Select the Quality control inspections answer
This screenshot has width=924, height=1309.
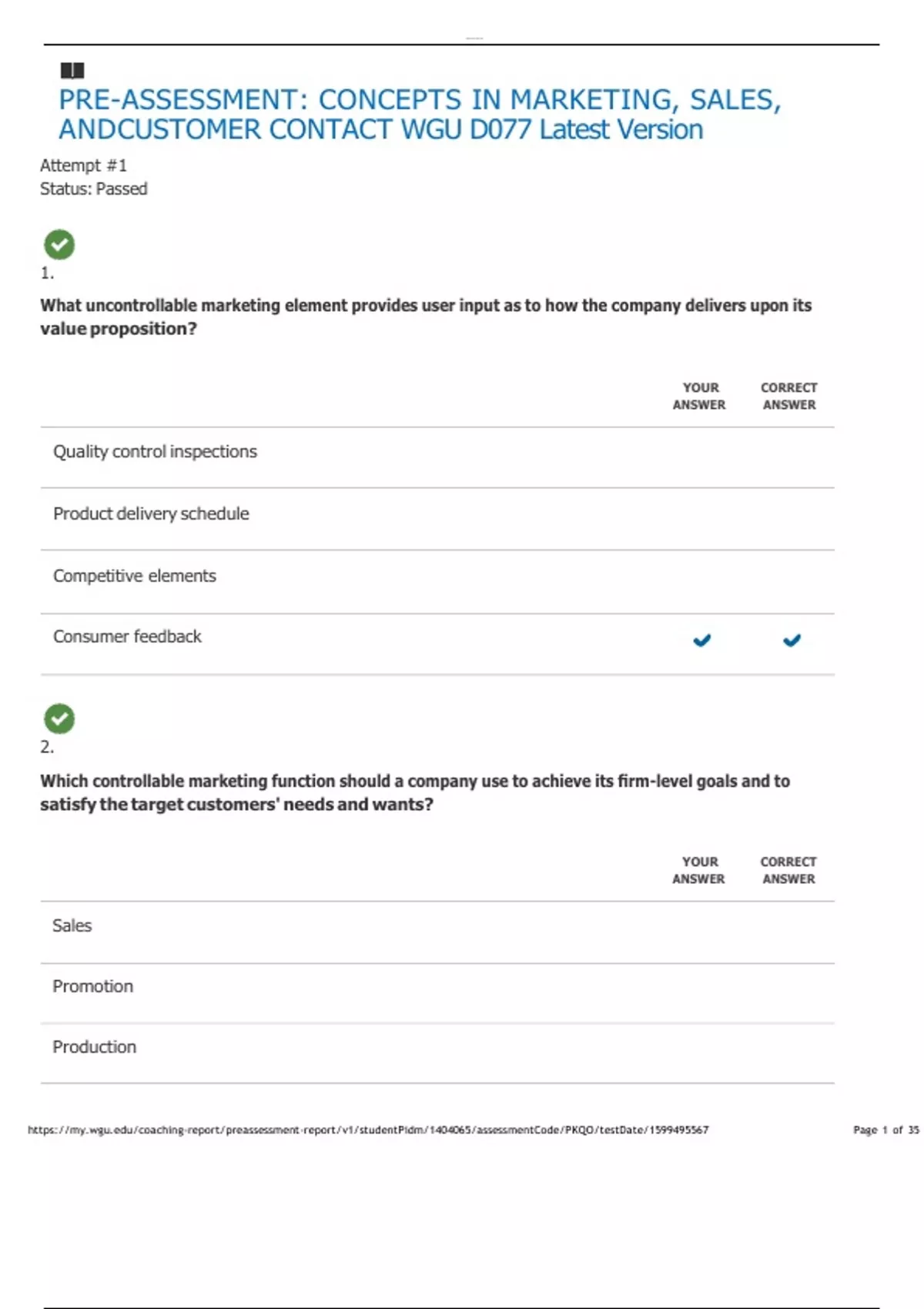click(x=155, y=452)
